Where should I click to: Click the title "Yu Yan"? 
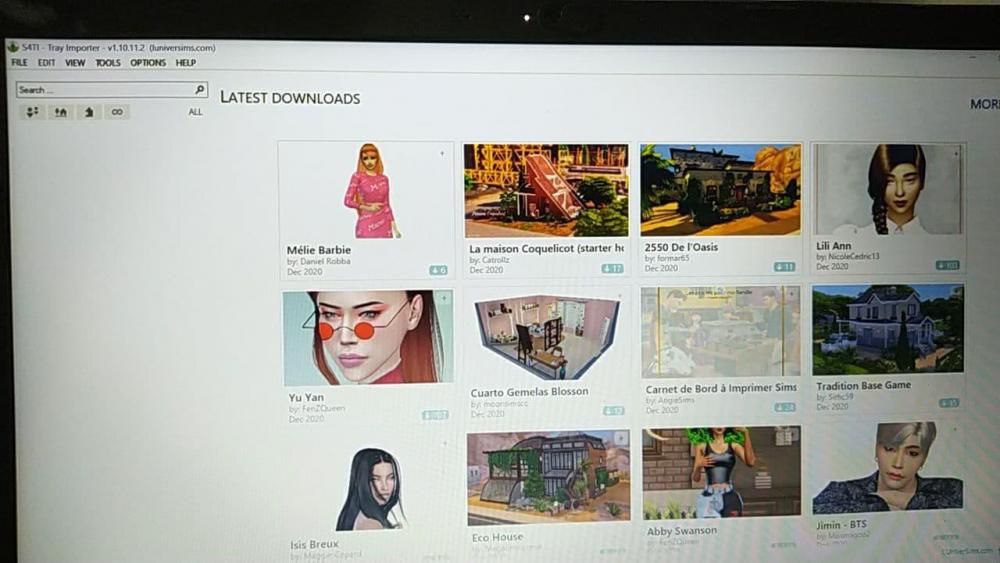click(306, 397)
